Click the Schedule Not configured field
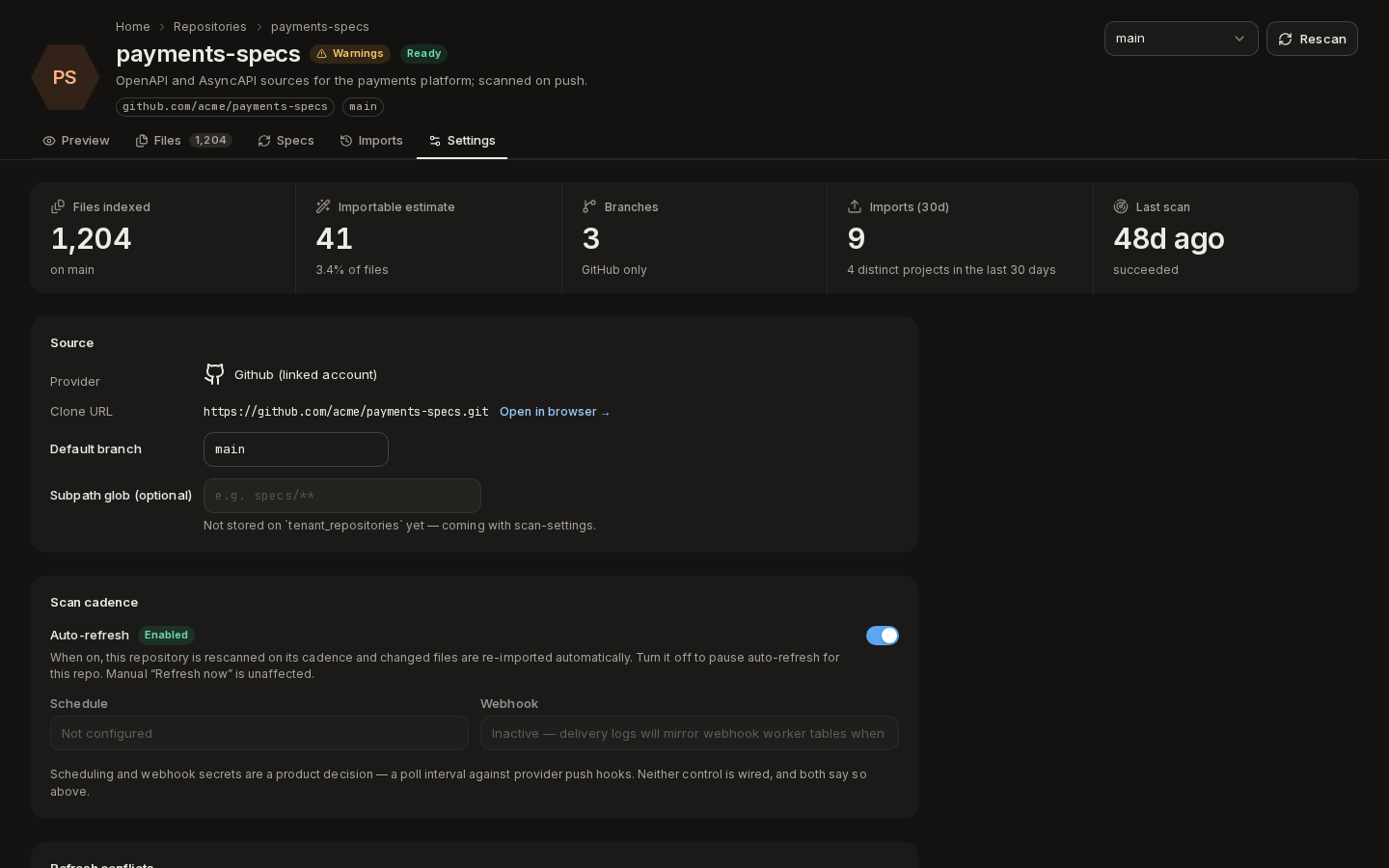The height and width of the screenshot is (868, 1389). pyautogui.click(x=259, y=733)
